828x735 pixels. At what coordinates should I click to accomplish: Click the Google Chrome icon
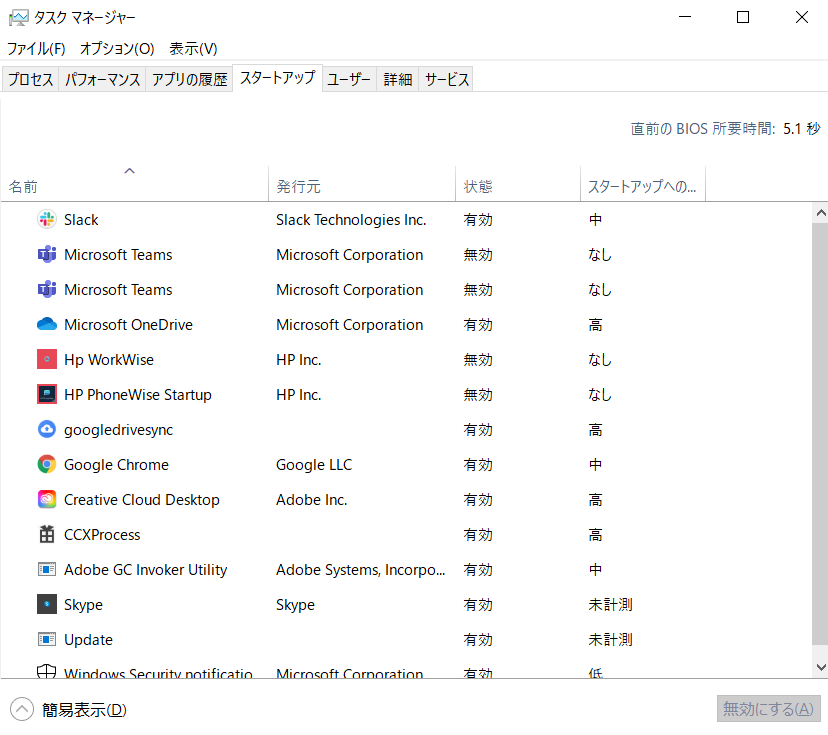(46, 464)
